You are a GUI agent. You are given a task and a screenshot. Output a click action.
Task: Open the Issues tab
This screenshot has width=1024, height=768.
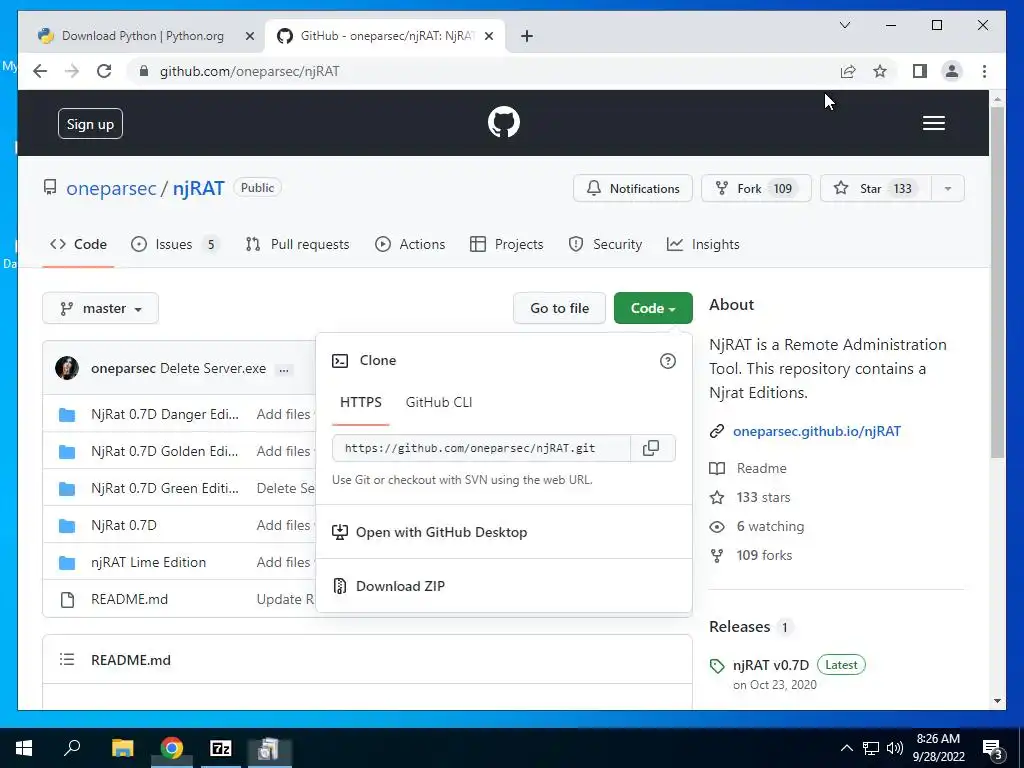pos(175,244)
